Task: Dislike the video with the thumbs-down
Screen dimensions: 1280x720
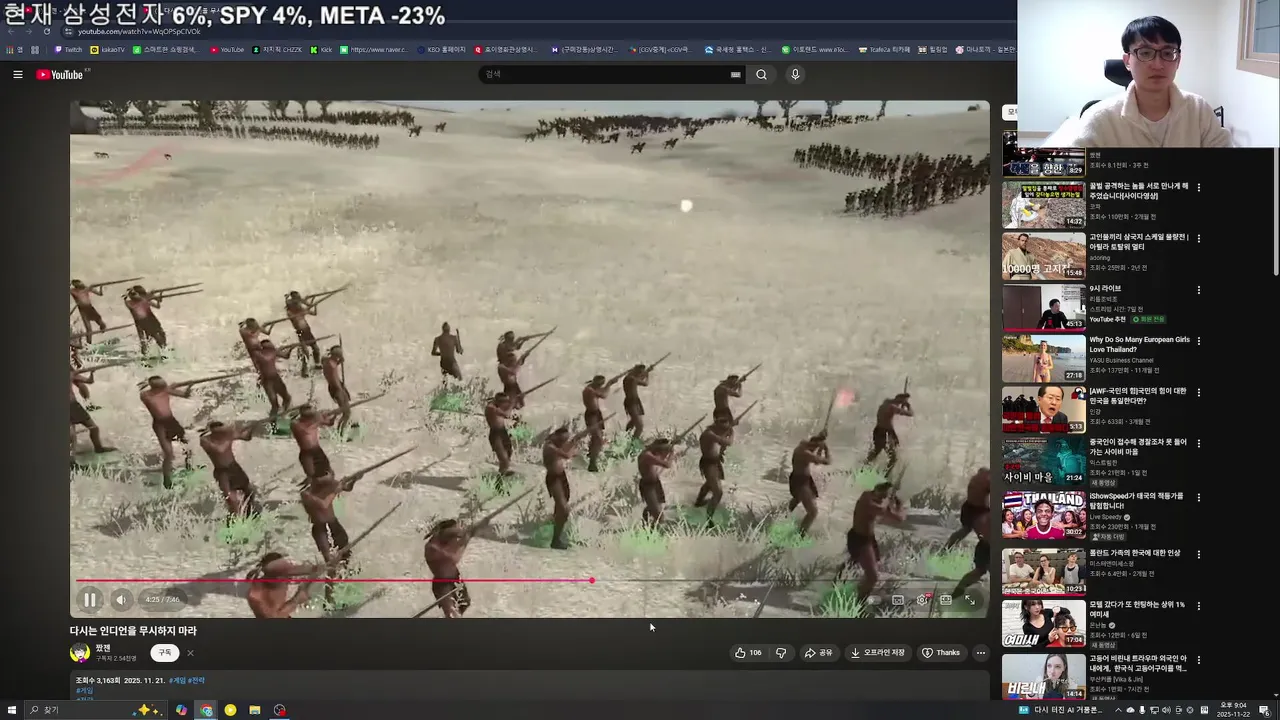Action: coord(781,653)
